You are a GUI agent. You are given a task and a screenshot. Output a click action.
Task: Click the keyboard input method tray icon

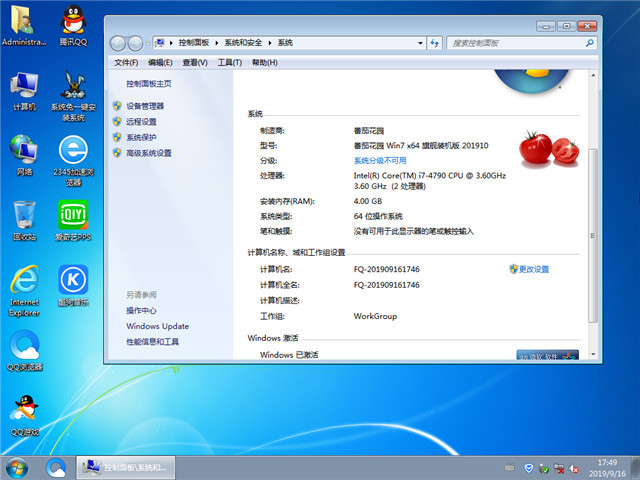tap(509, 468)
